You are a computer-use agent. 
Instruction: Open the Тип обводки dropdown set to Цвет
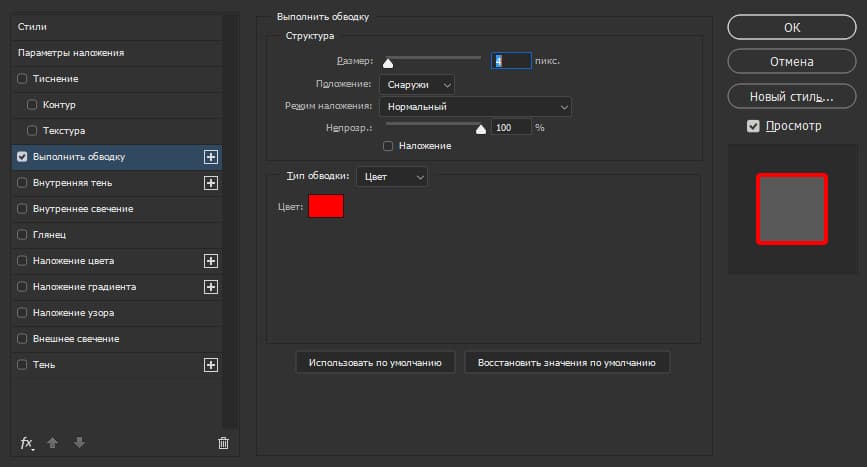point(392,177)
